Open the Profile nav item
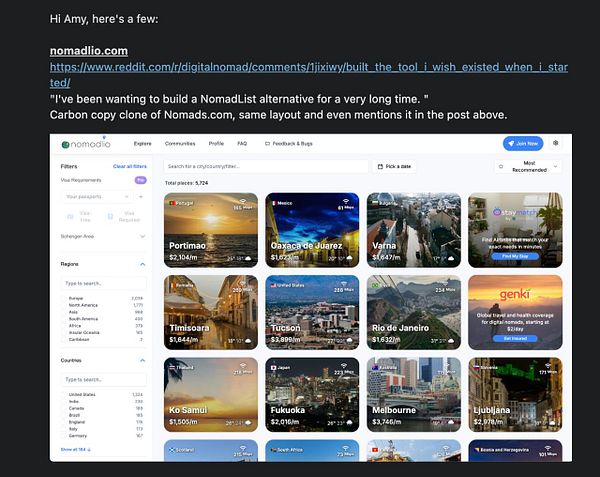This screenshot has width=600, height=477. click(216, 143)
